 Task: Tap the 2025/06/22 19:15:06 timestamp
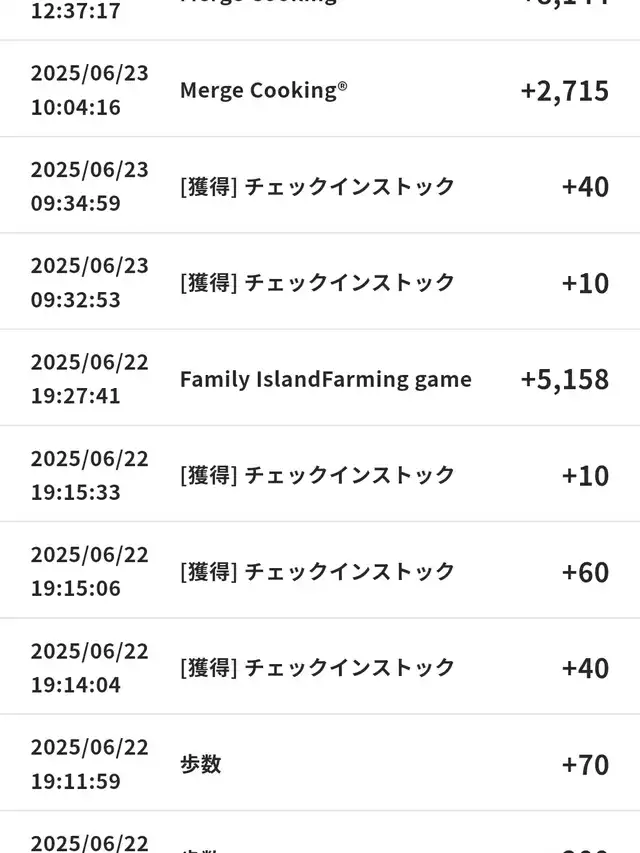(89, 571)
